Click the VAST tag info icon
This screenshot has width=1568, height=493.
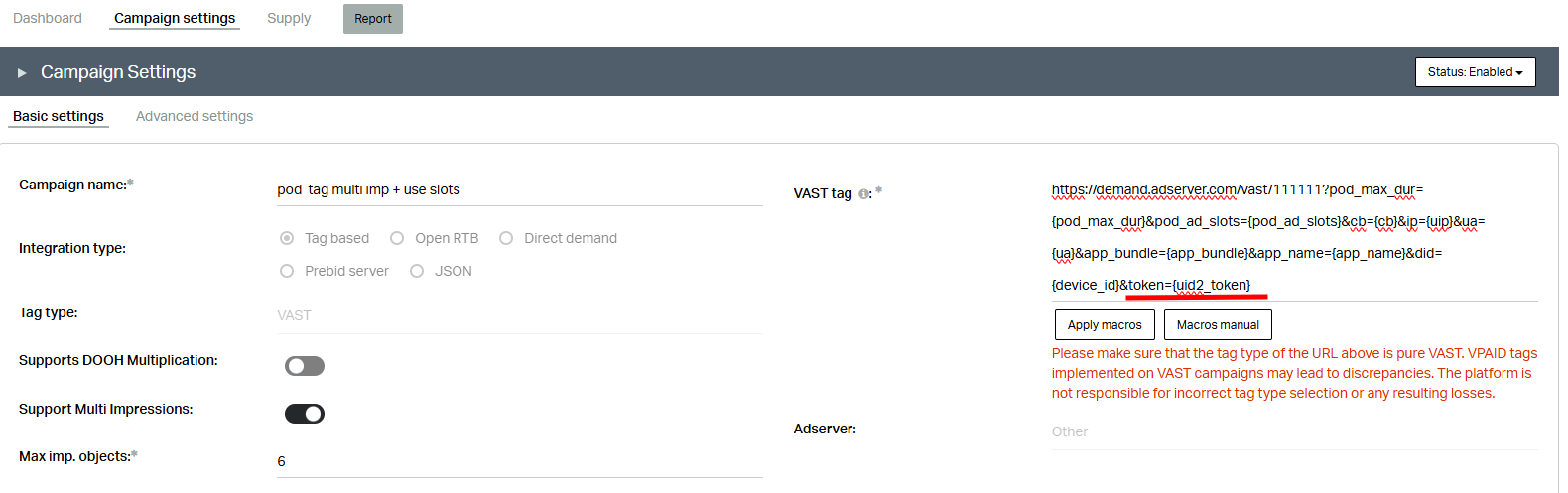[x=863, y=194]
